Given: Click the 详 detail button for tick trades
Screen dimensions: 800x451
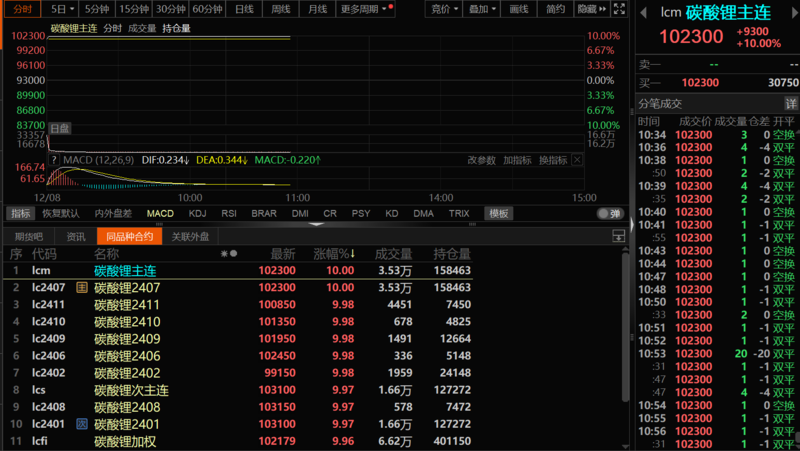Looking at the screenshot, I should 790,104.
